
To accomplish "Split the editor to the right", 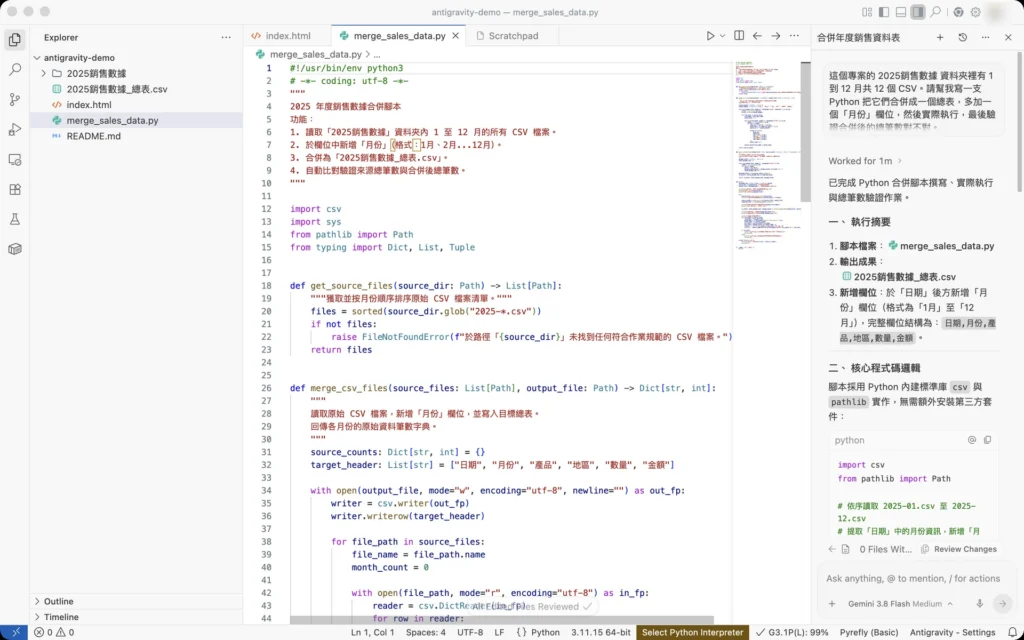I will pos(739,36).
